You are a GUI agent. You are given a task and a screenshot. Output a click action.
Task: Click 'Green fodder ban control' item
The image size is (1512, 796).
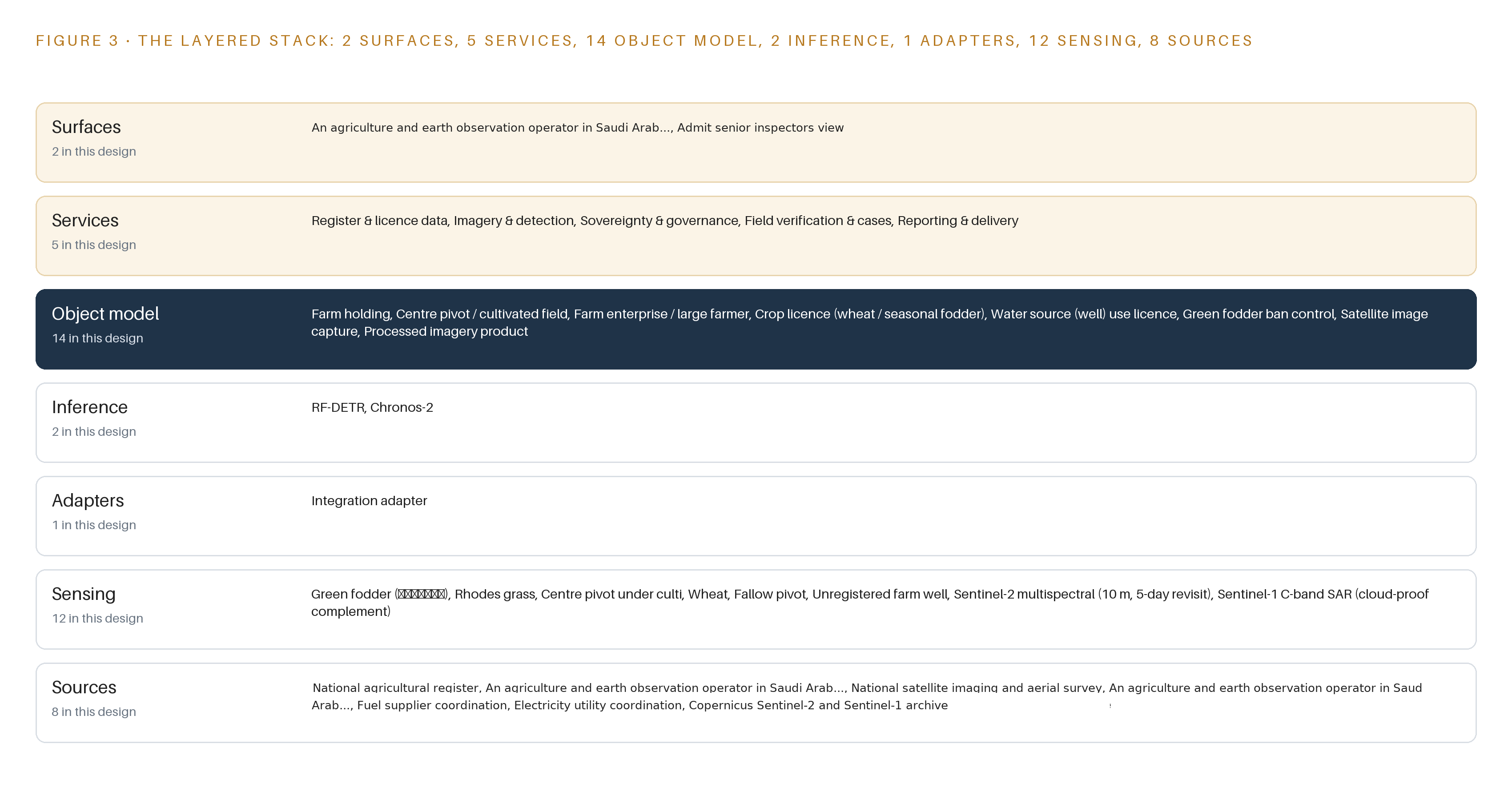[1259, 314]
